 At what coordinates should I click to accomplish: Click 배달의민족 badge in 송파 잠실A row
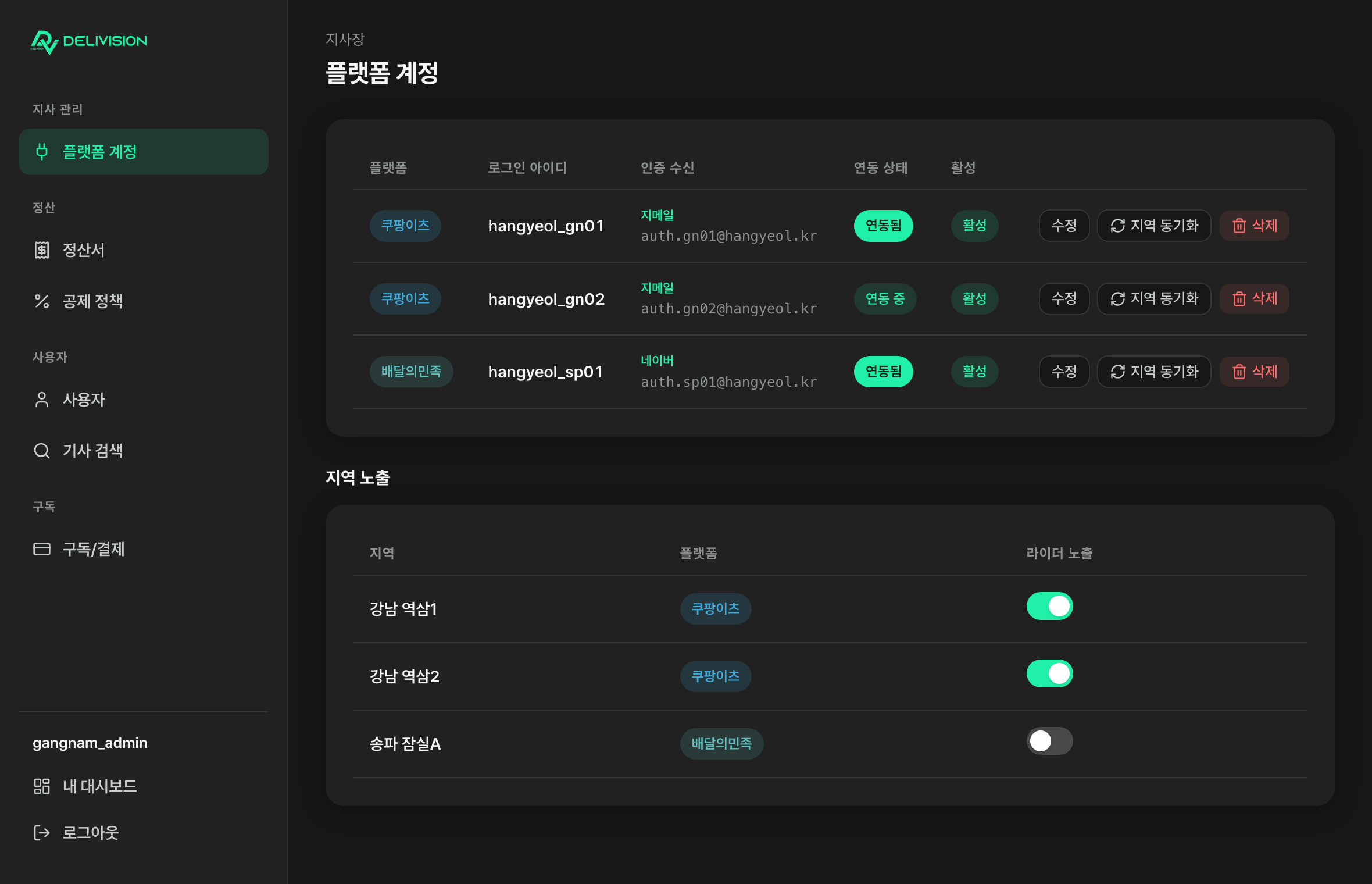(722, 744)
